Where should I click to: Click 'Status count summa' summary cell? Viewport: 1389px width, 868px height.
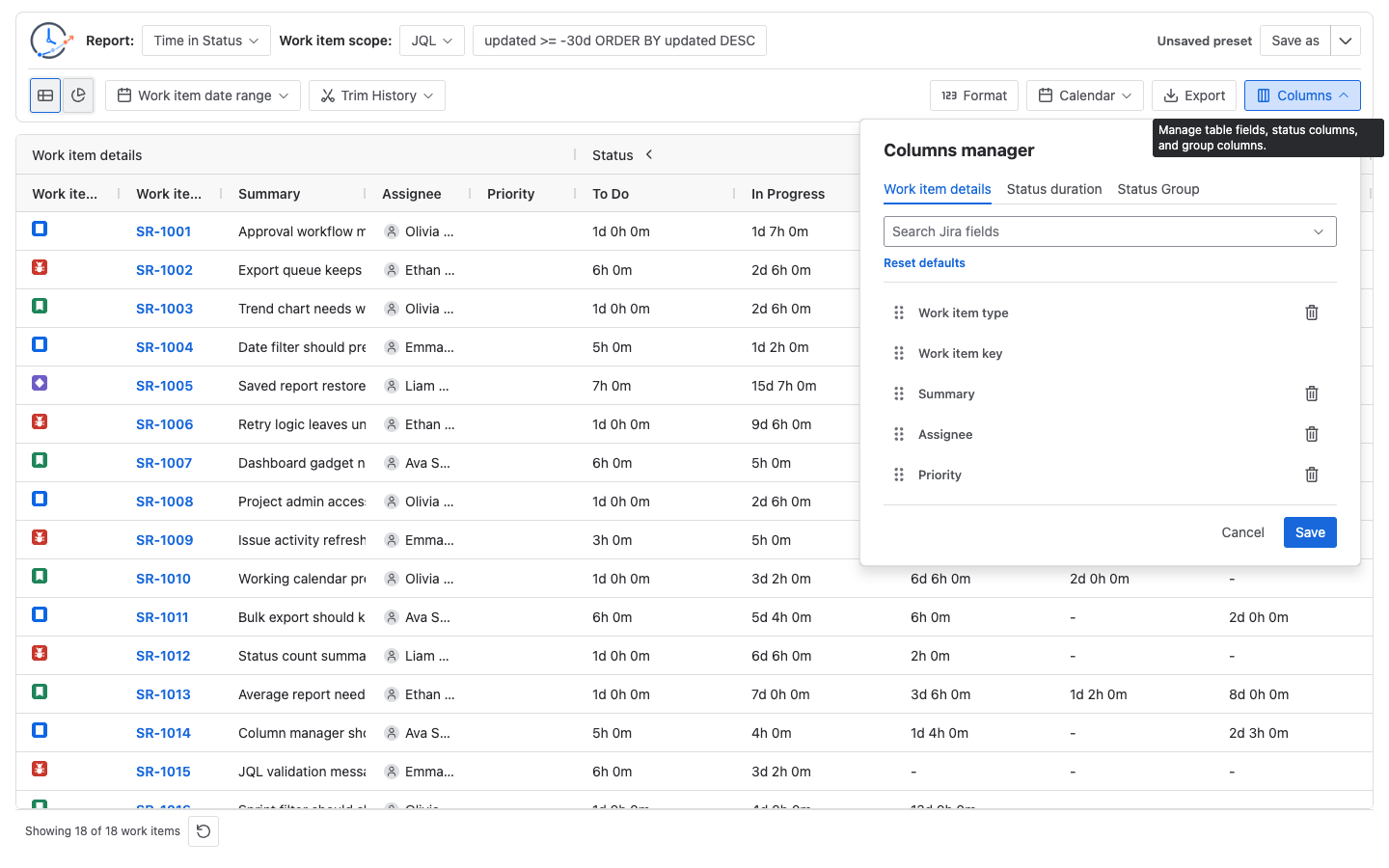coord(302,656)
